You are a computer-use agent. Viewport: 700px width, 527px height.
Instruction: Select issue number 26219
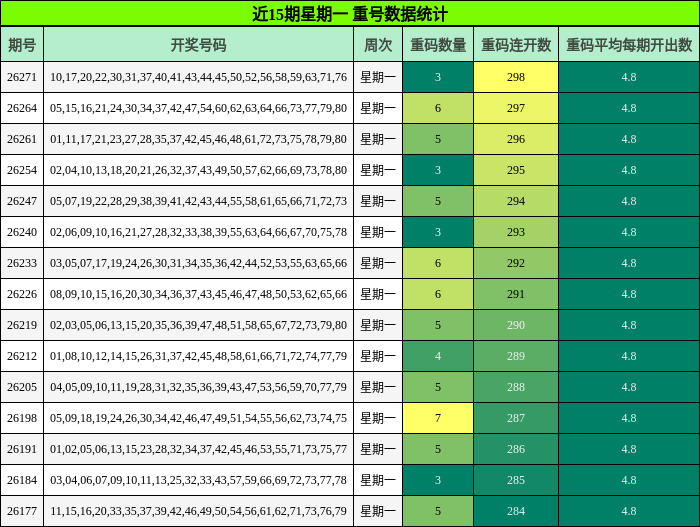coord(22,325)
